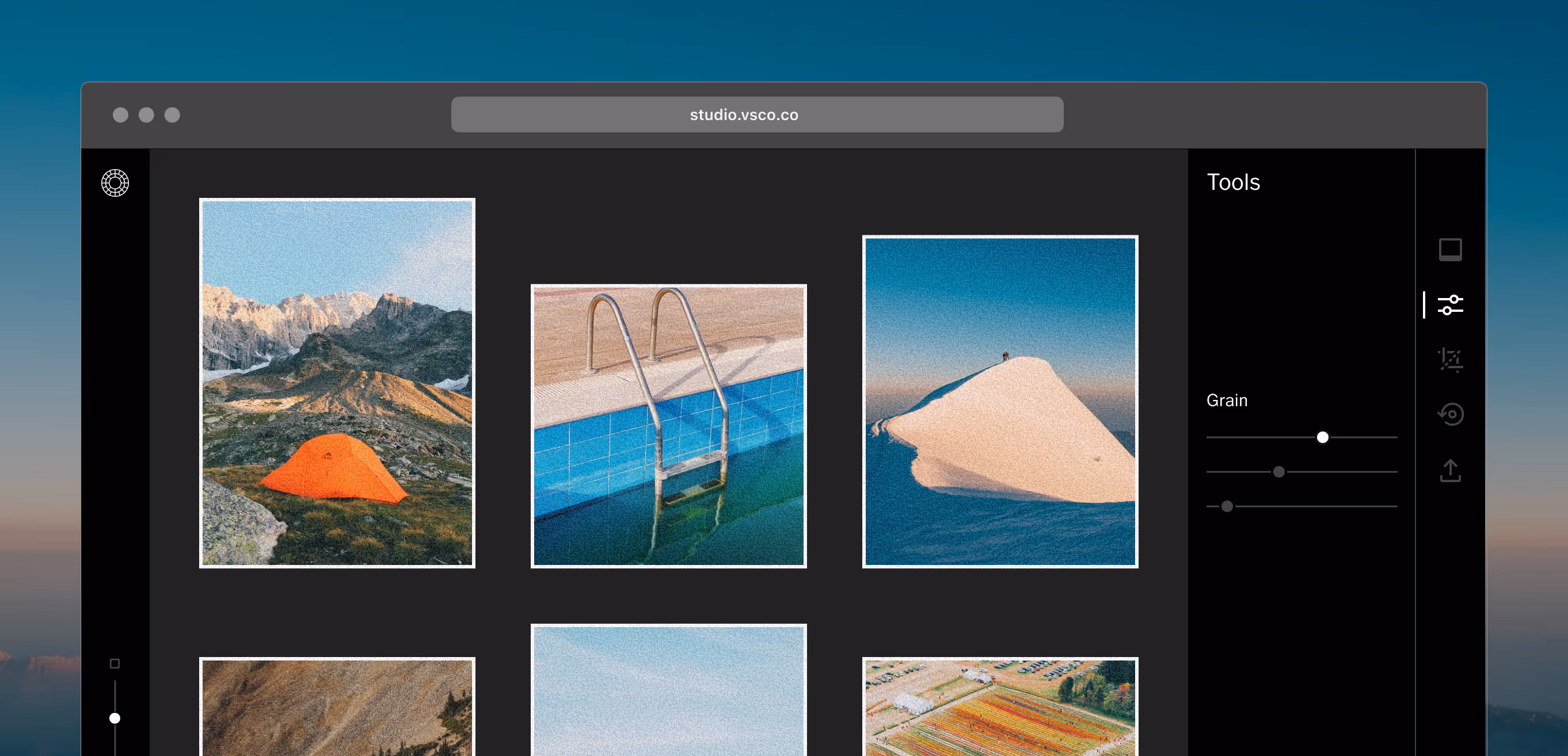Viewport: 1568px width, 756px height.
Task: Open the edit history revert icon
Action: pos(1450,414)
